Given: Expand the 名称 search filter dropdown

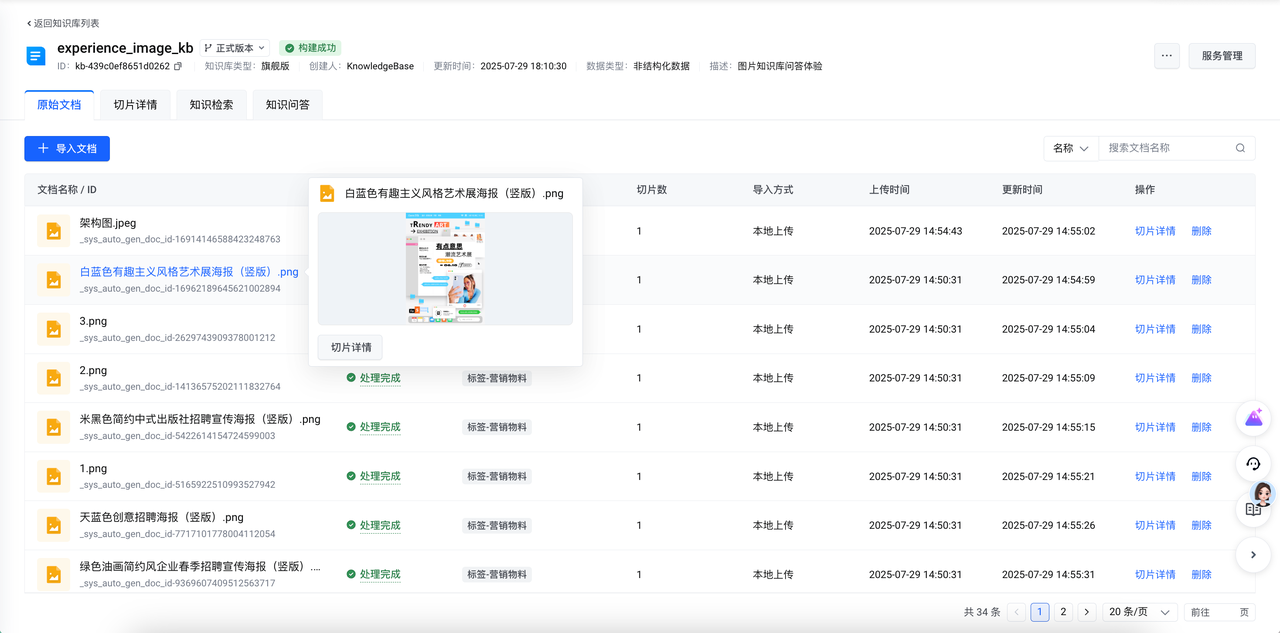Looking at the screenshot, I should [x=1071, y=148].
